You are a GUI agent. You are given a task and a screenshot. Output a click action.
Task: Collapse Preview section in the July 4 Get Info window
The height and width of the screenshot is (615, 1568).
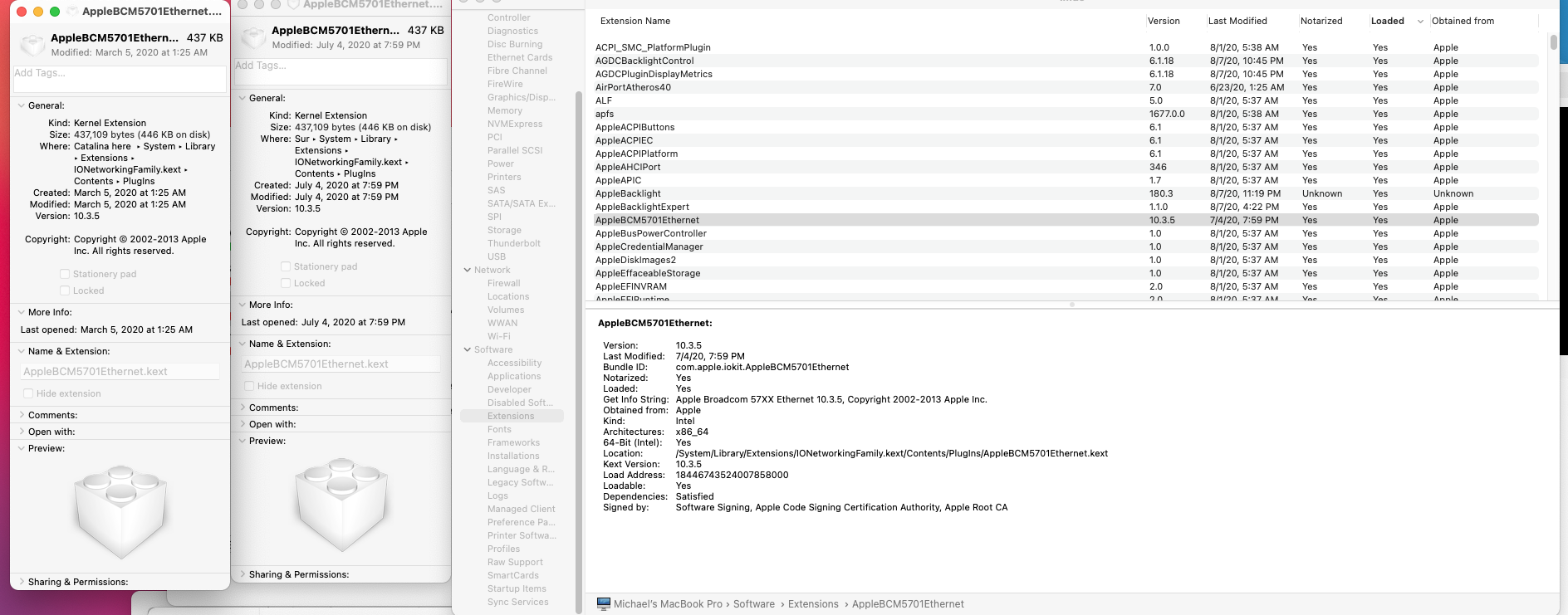[x=242, y=441]
